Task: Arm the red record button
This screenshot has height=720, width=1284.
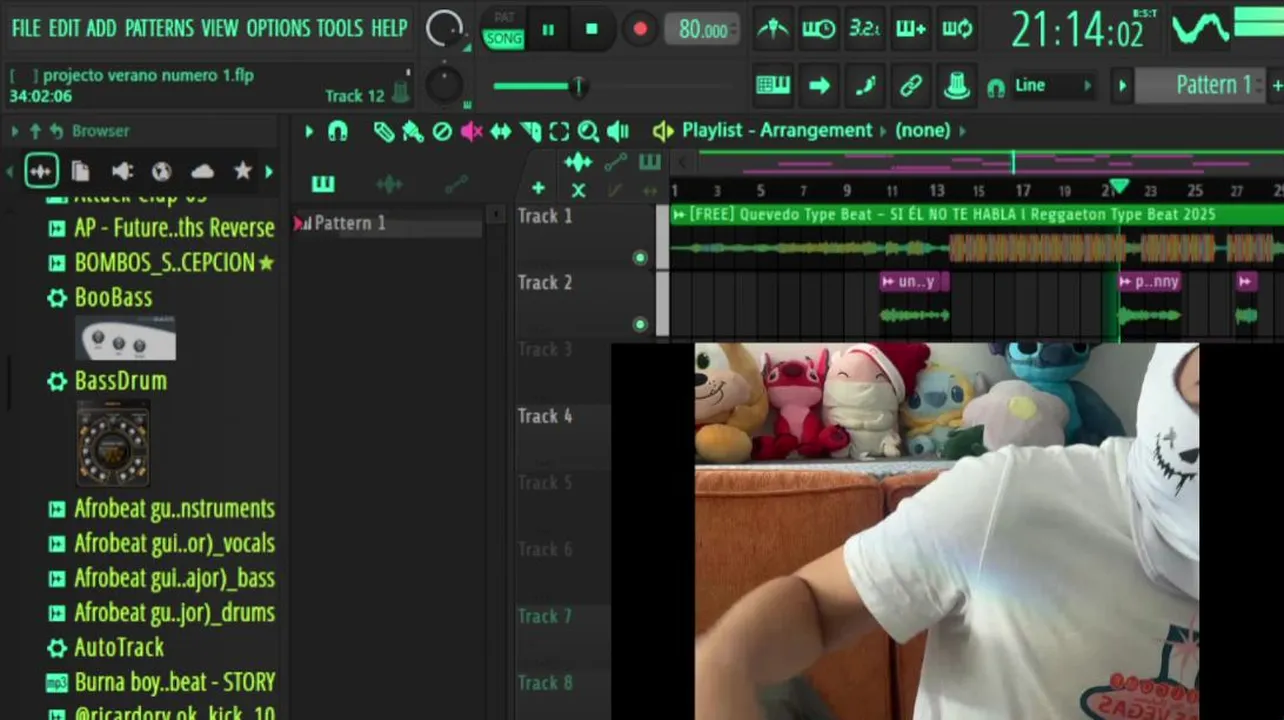Action: (640, 30)
